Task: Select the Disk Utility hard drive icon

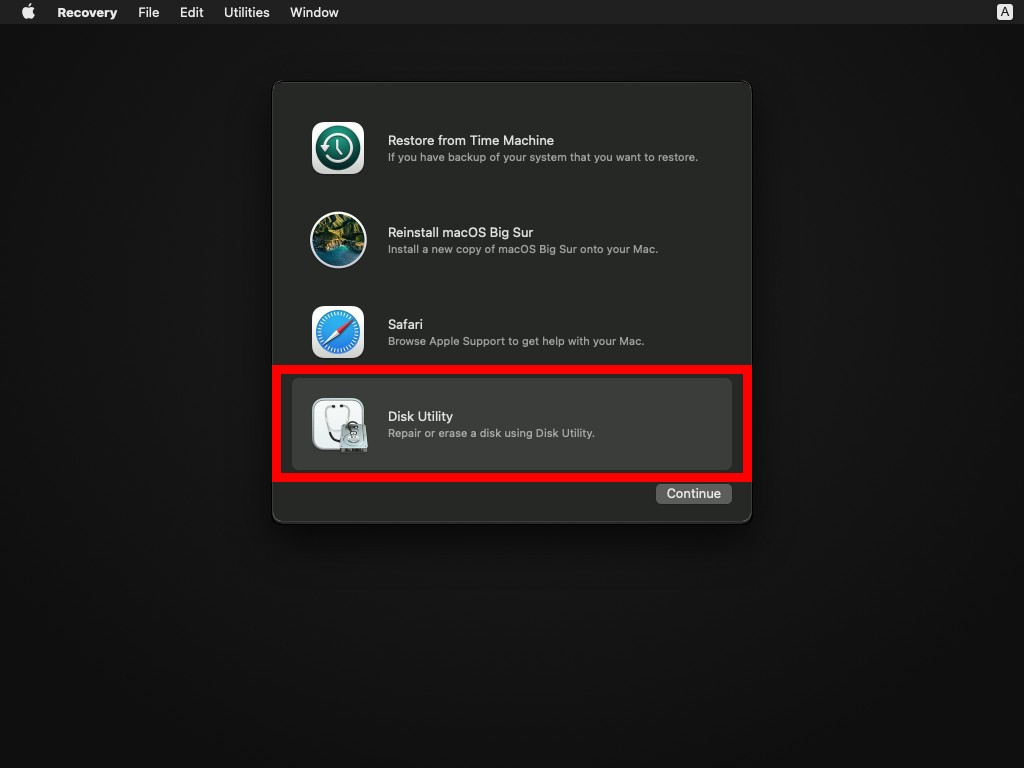Action: 338,424
